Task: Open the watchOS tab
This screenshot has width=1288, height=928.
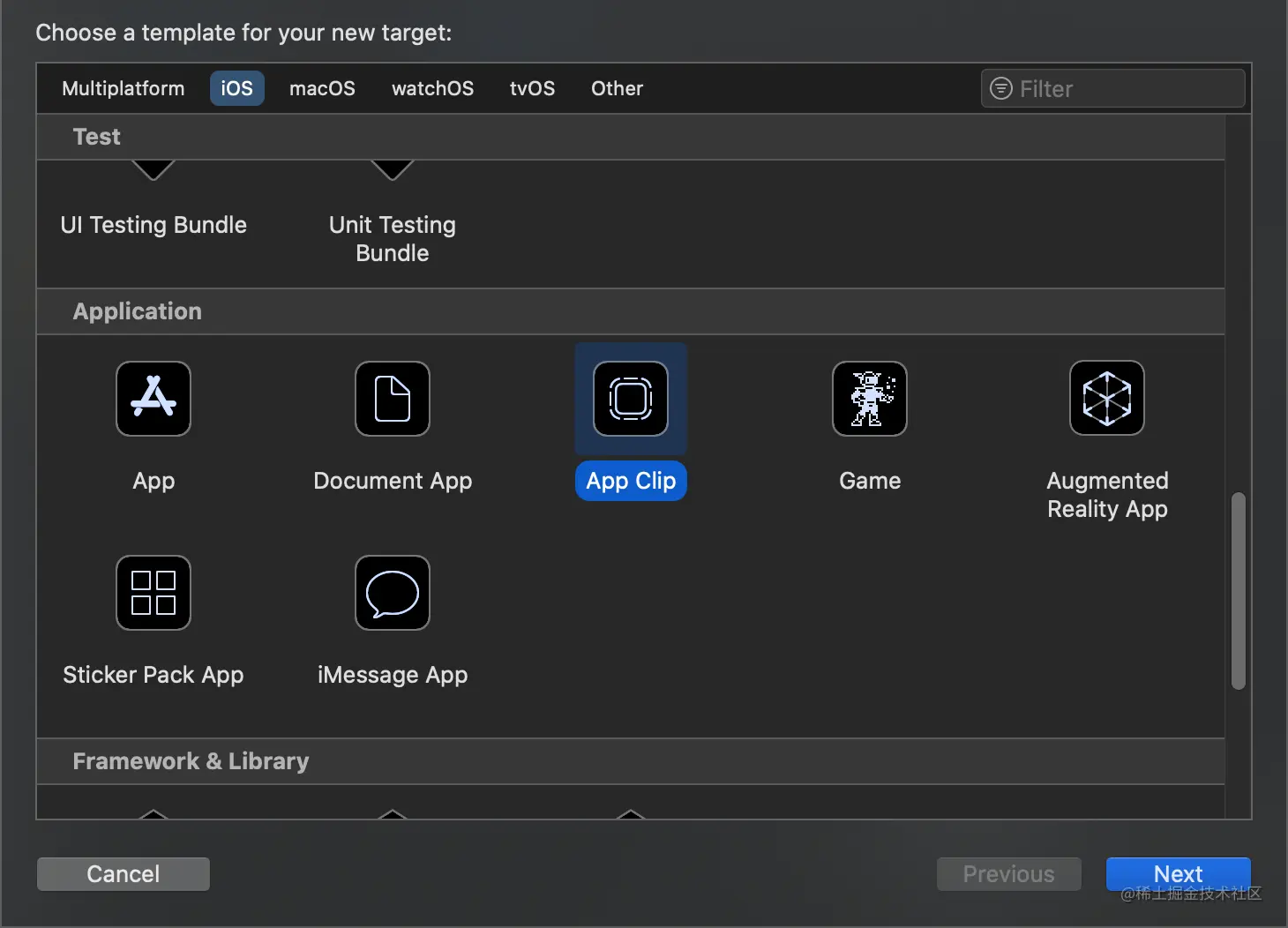Action: coord(432,88)
